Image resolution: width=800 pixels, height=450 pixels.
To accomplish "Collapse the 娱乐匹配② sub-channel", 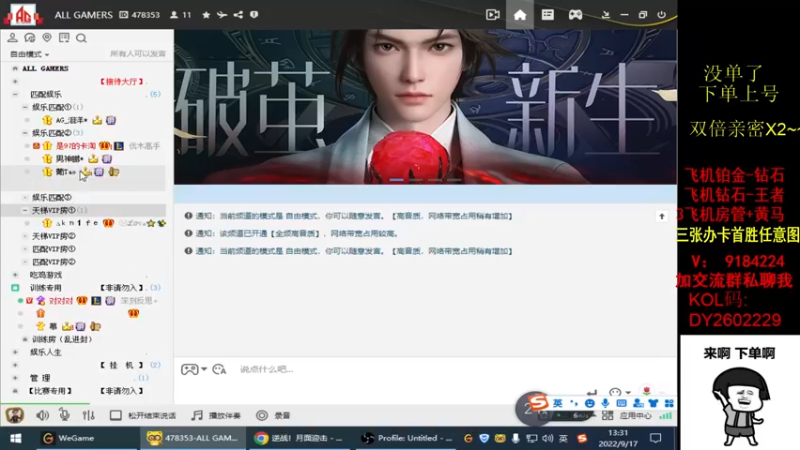I will click(x=24, y=133).
